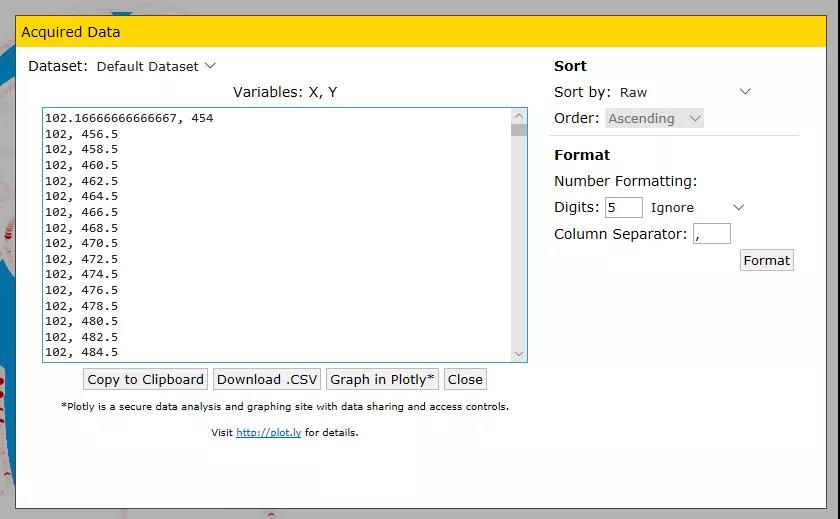Open the Ignore number formatting dropdown
The width and height of the screenshot is (840, 519).
[696, 207]
